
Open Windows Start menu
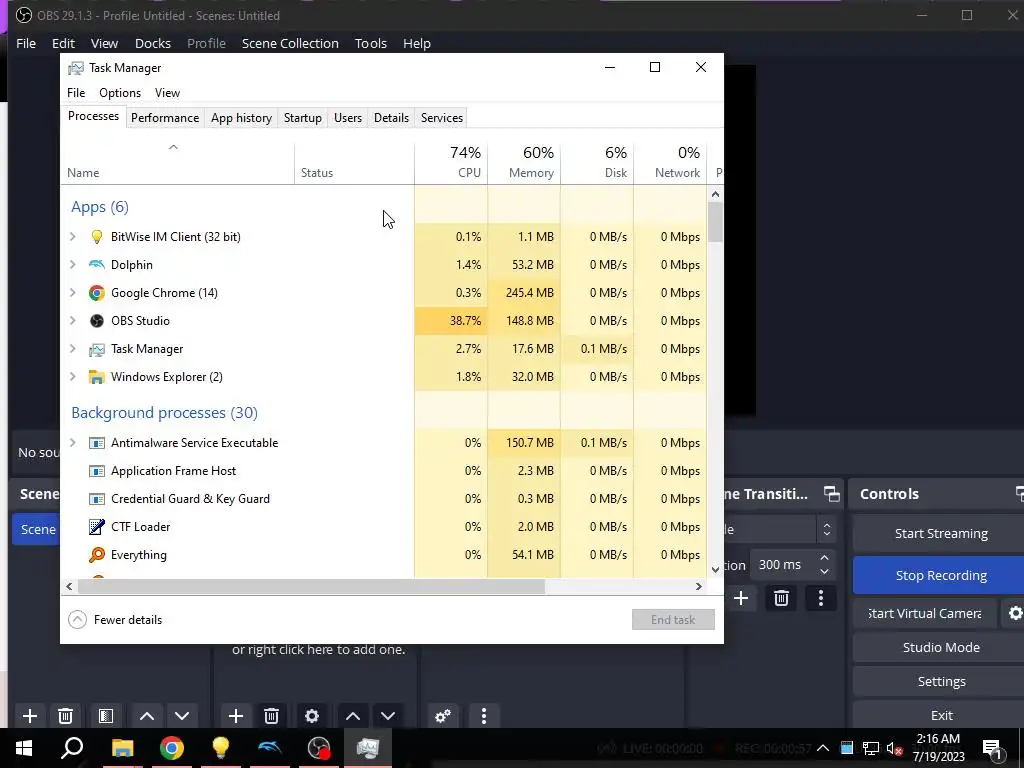click(x=24, y=748)
